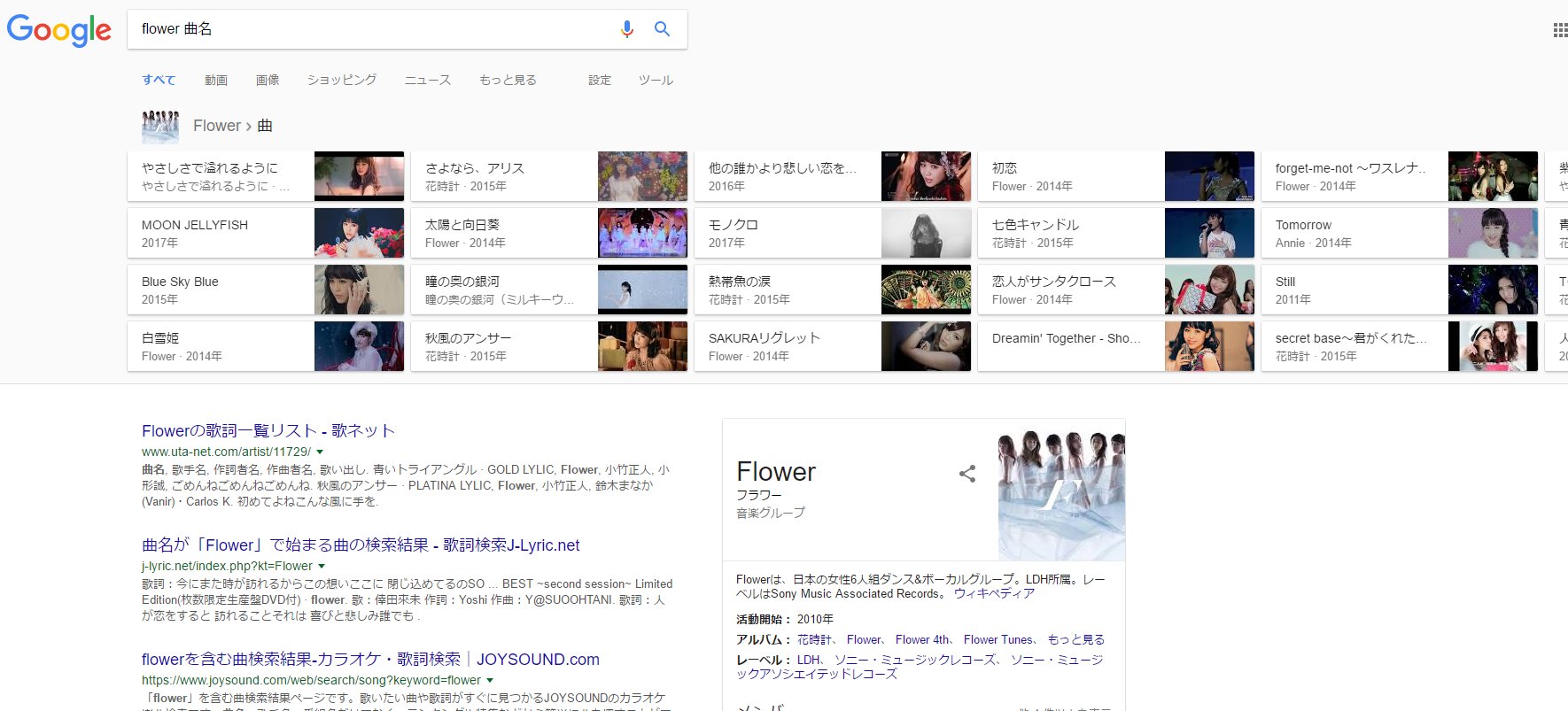Share the Flower knowledge panel
Viewport: 1568px width, 711px height.
click(967, 474)
